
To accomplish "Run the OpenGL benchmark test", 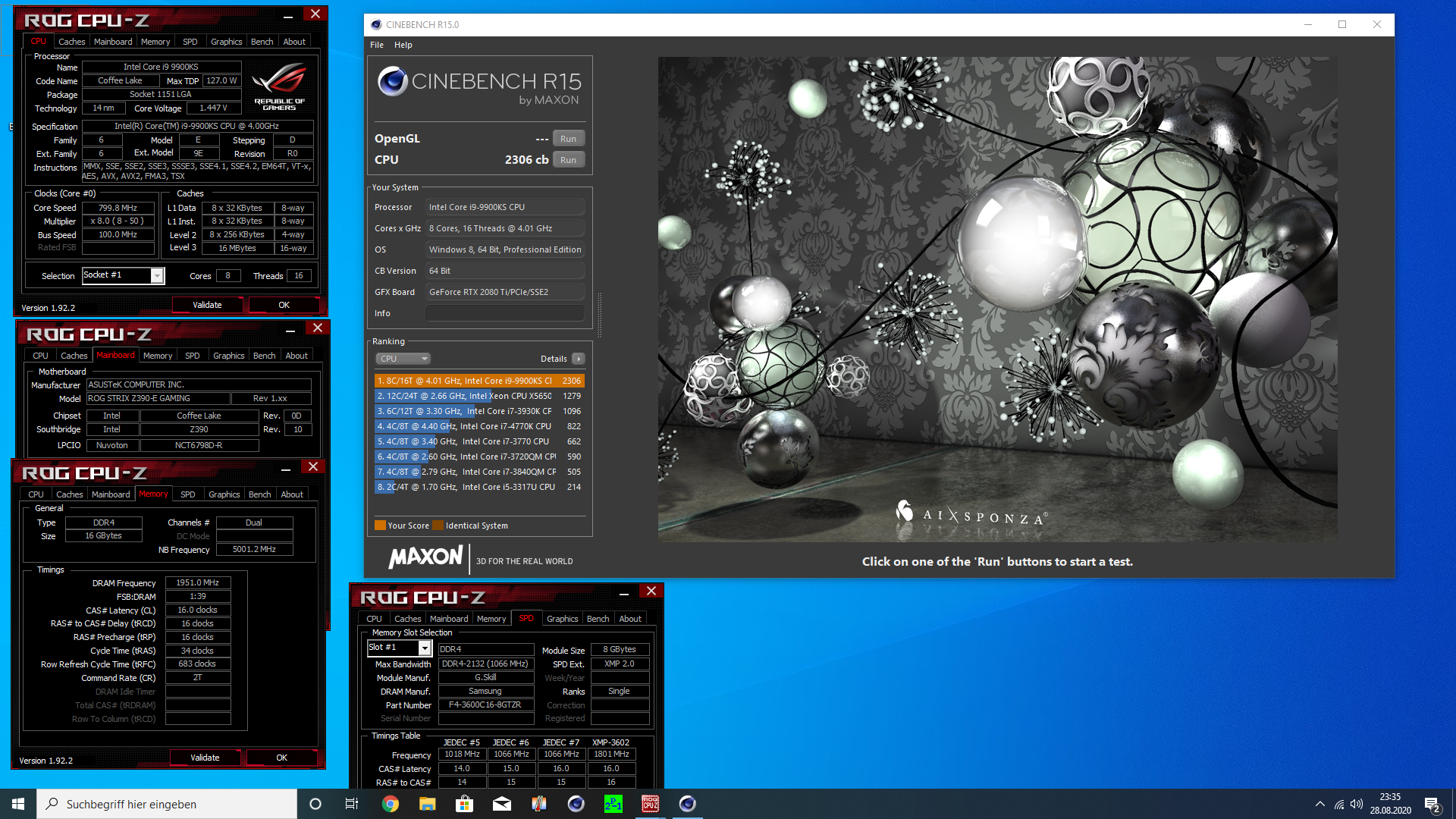I will pos(568,139).
